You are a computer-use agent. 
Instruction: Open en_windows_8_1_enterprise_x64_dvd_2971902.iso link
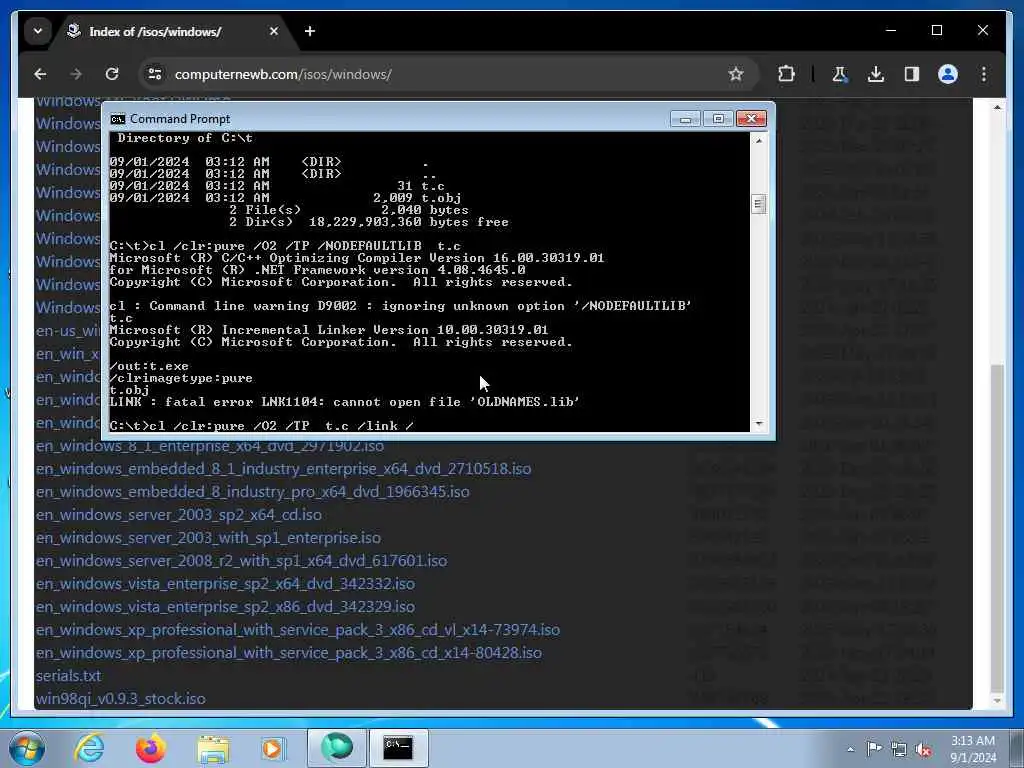[210, 445]
